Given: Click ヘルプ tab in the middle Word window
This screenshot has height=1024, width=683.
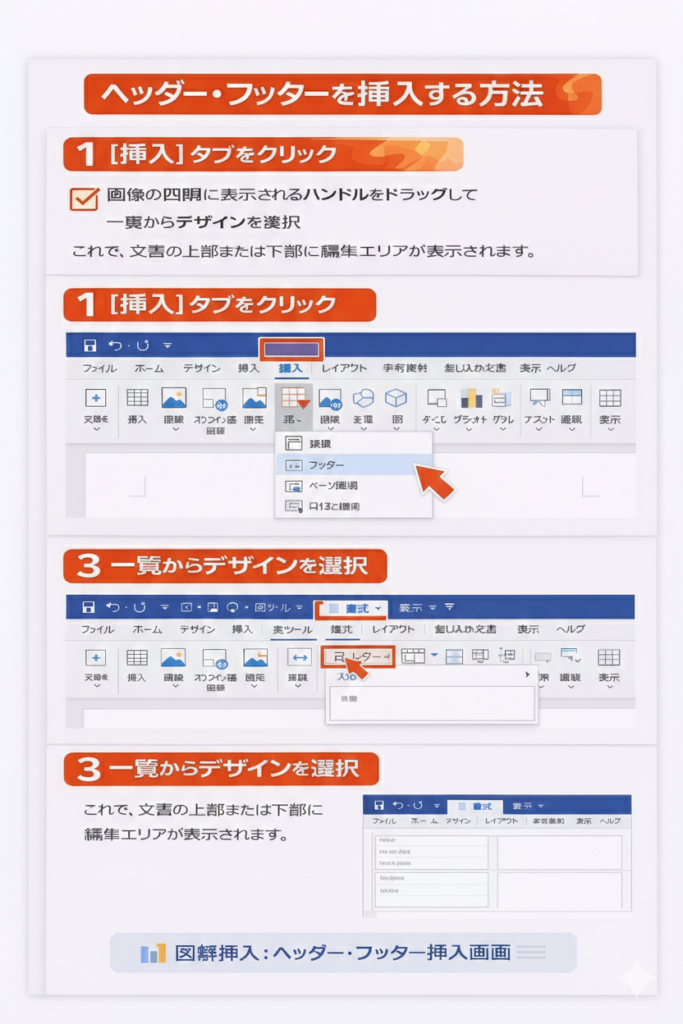Looking at the screenshot, I should point(570,630).
